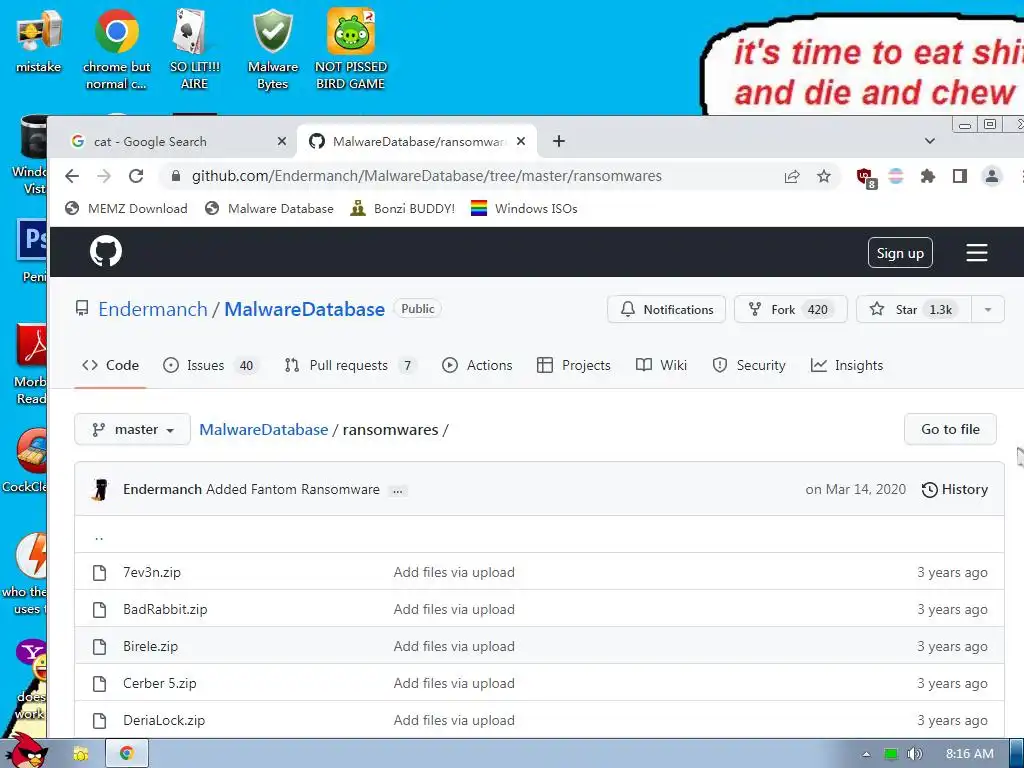Open the Projects tab
The height and width of the screenshot is (768, 1024).
[x=573, y=365]
